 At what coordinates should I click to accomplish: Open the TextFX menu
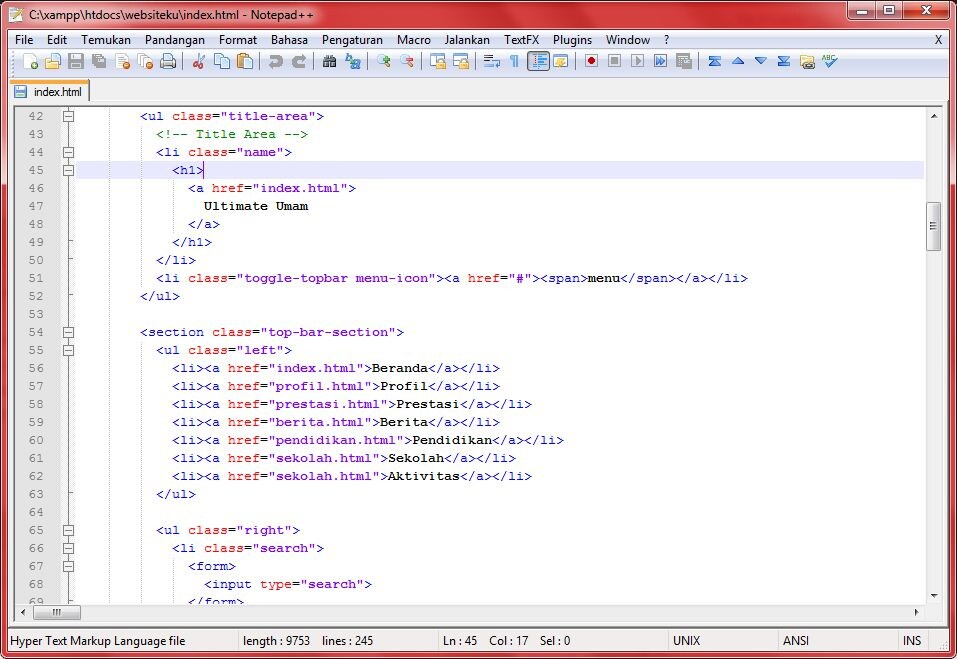pyautogui.click(x=521, y=40)
